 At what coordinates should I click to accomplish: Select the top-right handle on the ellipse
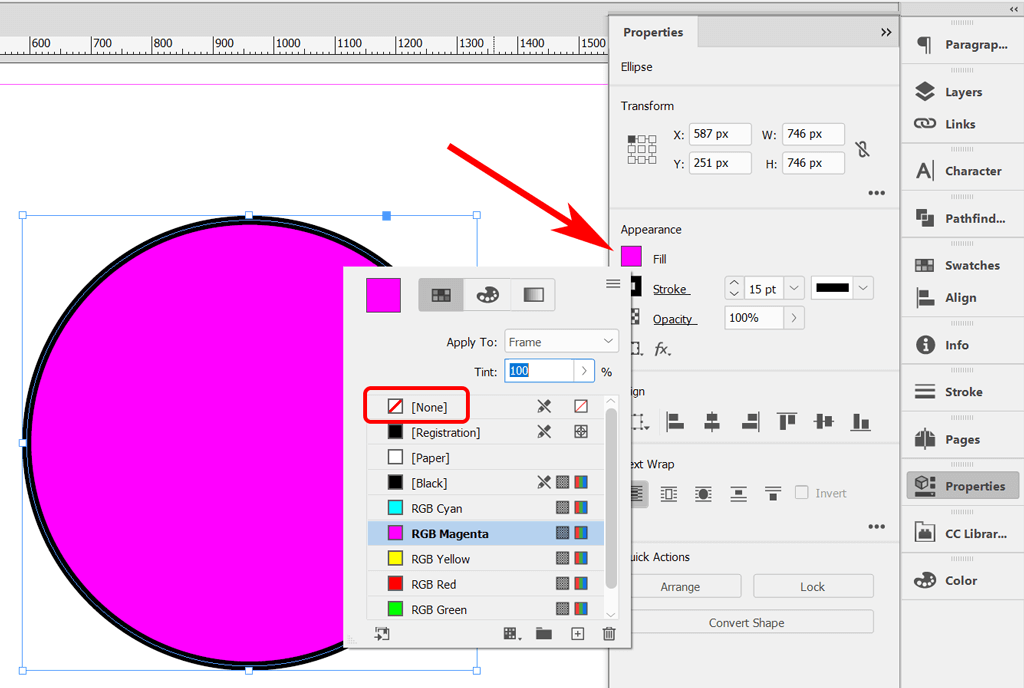pyautogui.click(x=476, y=215)
